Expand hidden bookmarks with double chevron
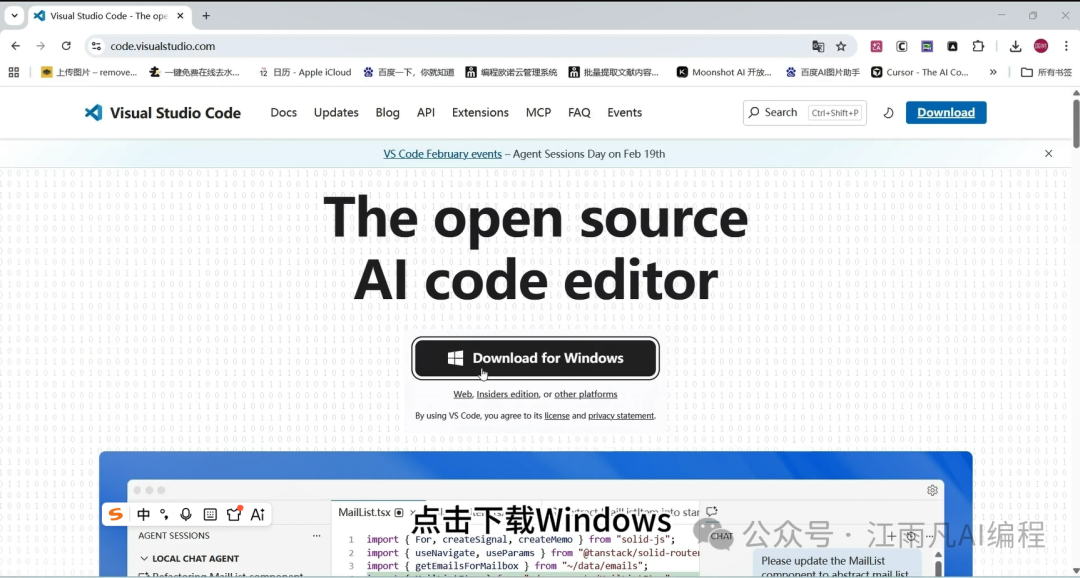1080x578 pixels. coord(993,72)
